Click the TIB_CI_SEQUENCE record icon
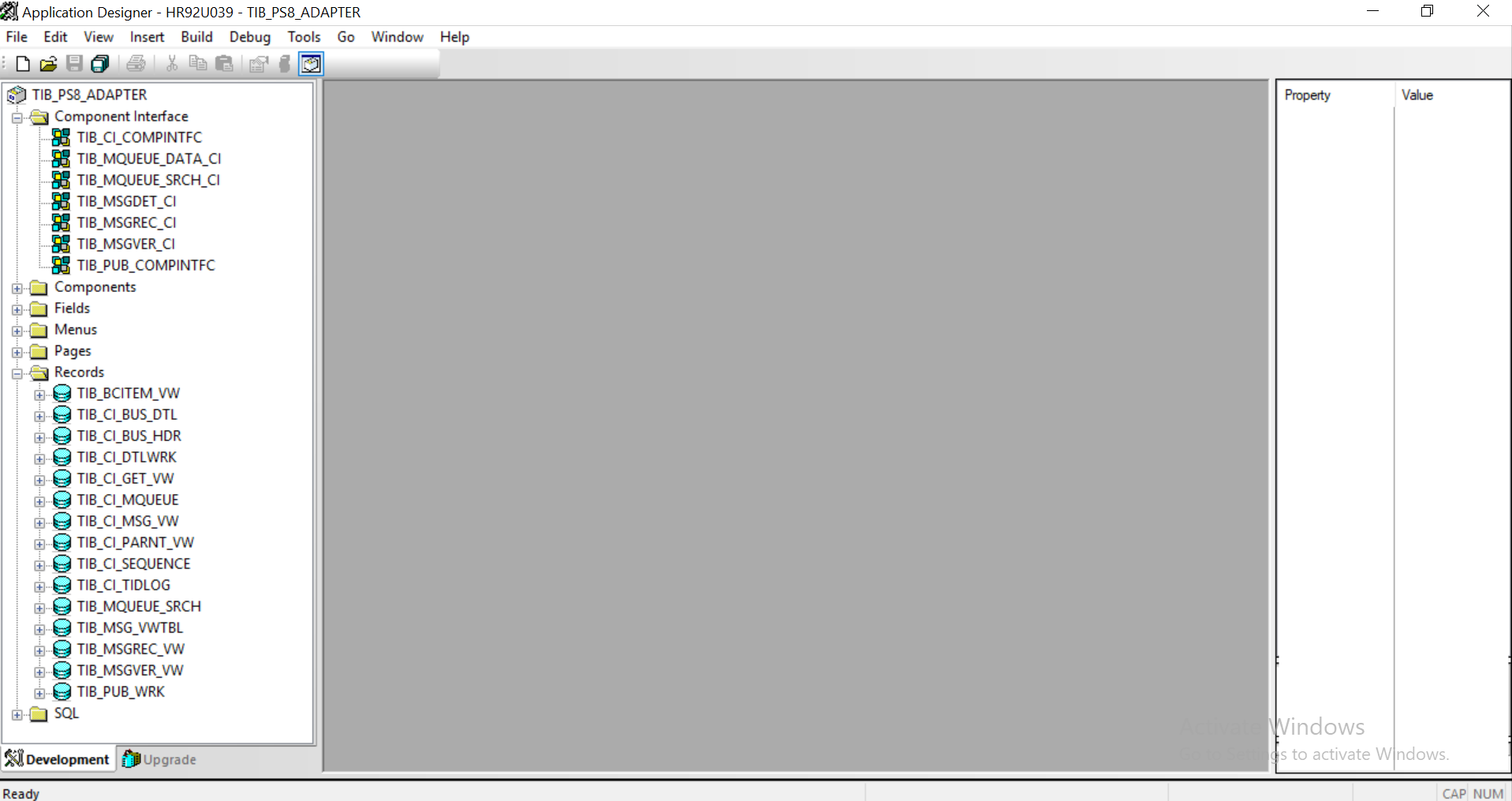The image size is (1512, 801). (x=62, y=563)
